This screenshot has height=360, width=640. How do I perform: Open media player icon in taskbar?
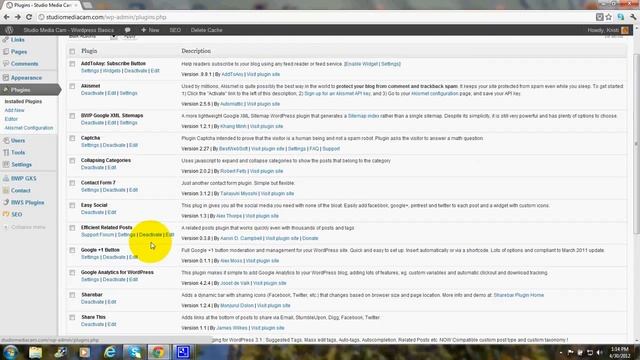pyautogui.click(x=84, y=352)
